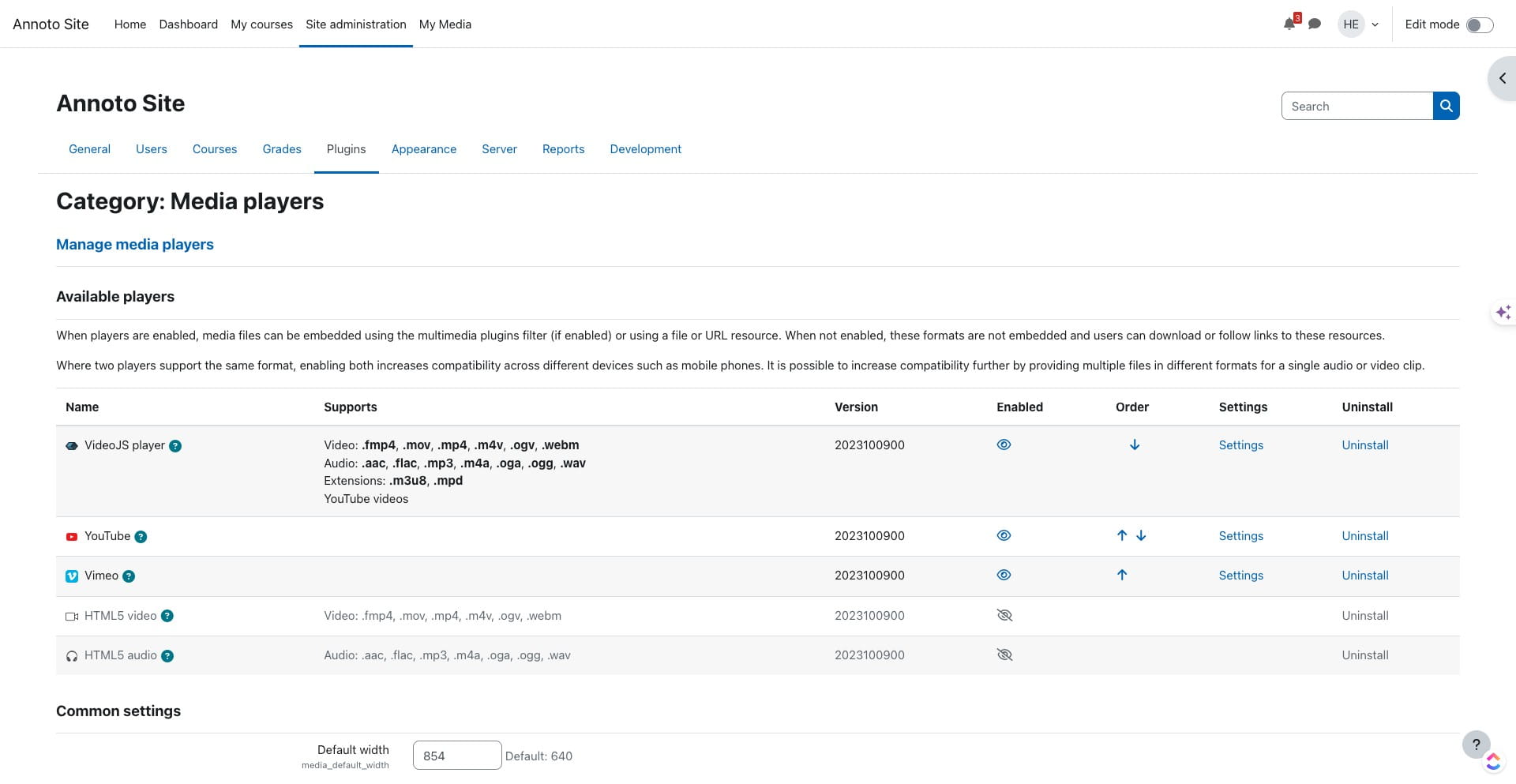Click help icon next to YouTube player
1516x784 pixels.
pos(141,537)
